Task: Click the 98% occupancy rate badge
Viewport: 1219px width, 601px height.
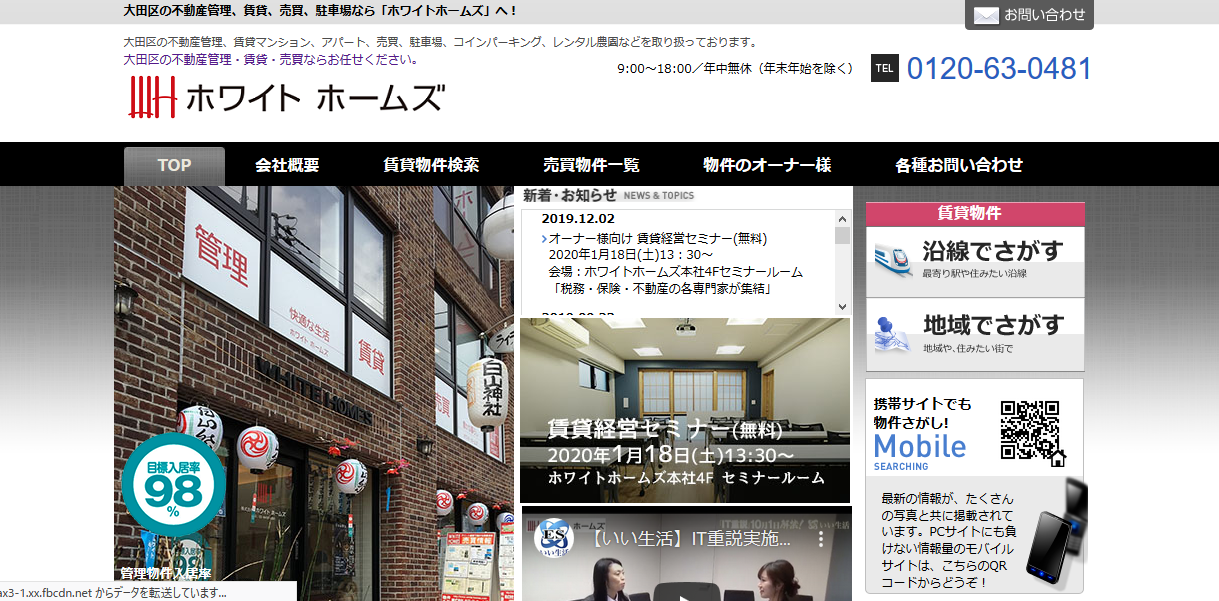Action: click(172, 484)
